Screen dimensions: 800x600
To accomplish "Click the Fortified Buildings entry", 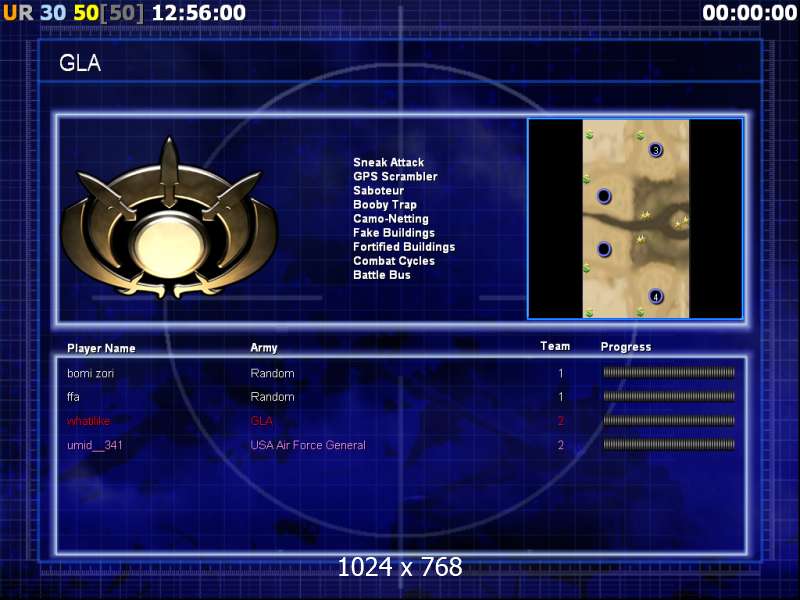I will coord(404,246).
